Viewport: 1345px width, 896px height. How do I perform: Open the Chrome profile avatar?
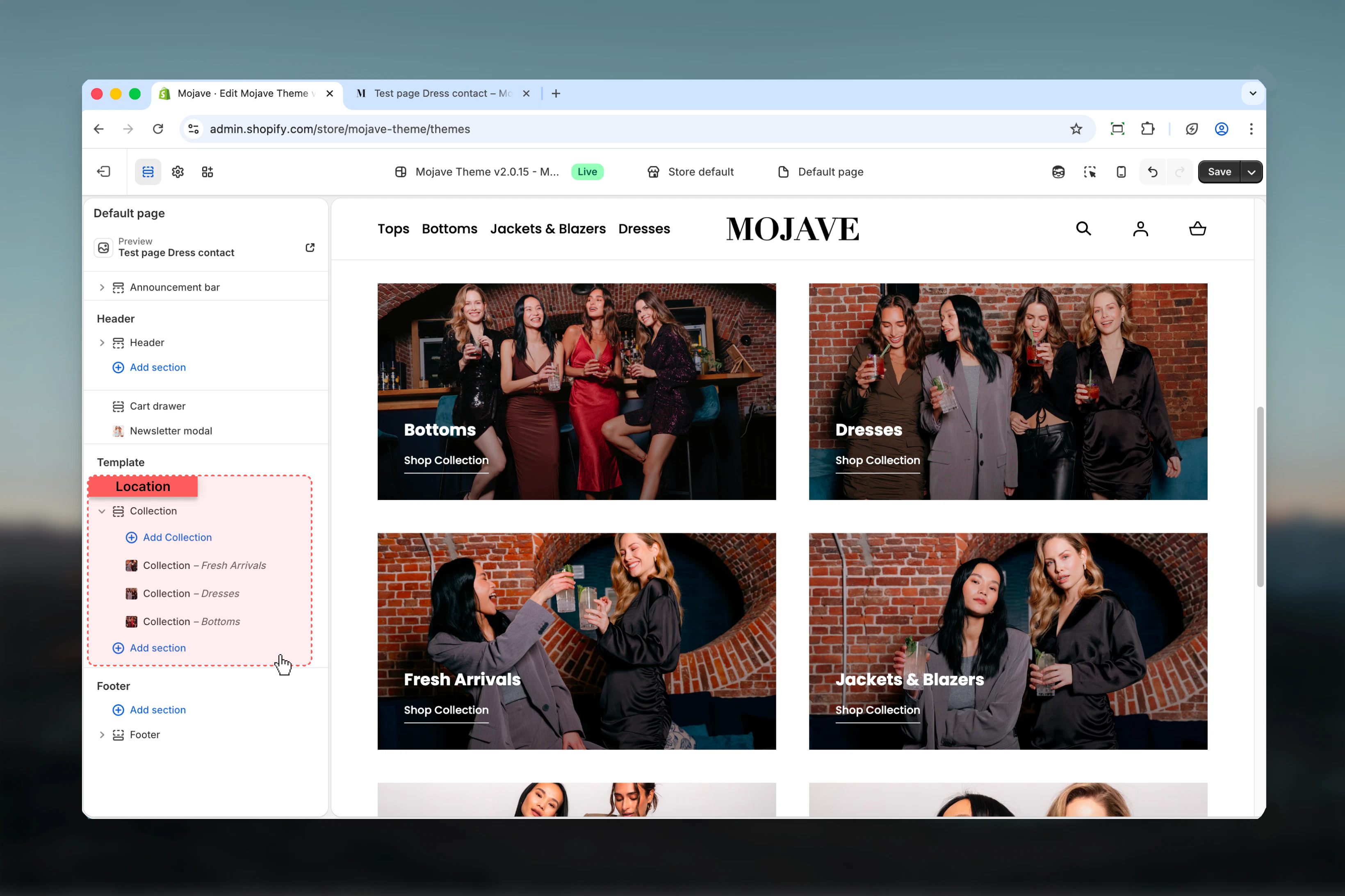(1221, 129)
